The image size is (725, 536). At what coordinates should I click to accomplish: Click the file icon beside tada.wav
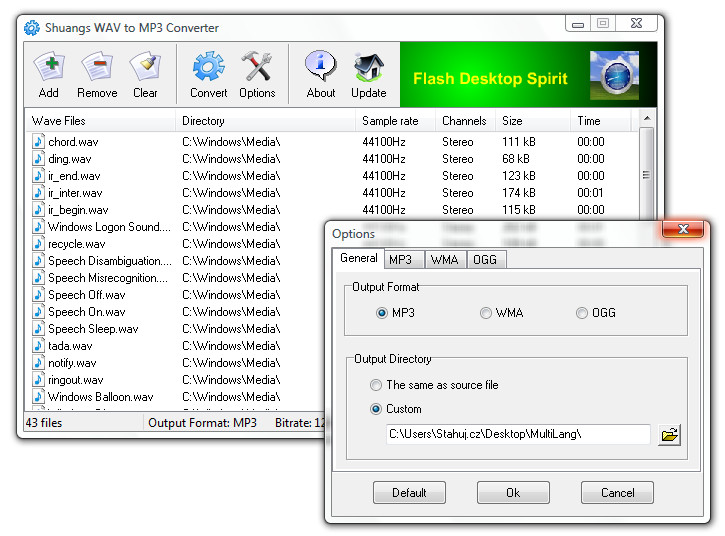[x=38, y=345]
